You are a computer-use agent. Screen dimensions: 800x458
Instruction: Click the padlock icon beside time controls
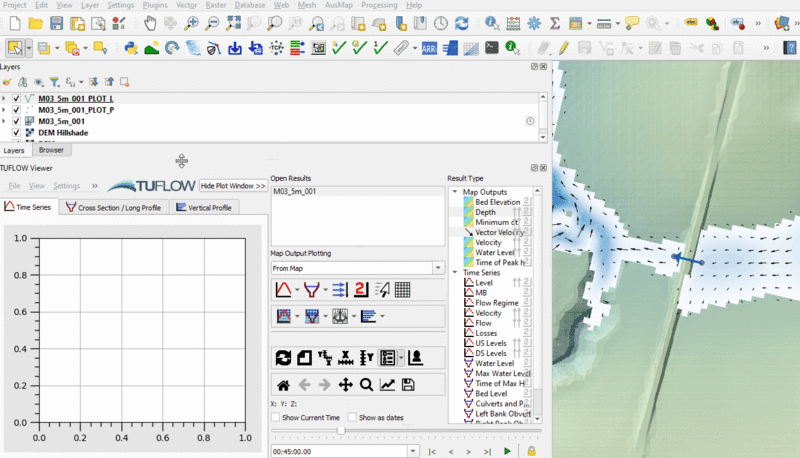(530, 452)
